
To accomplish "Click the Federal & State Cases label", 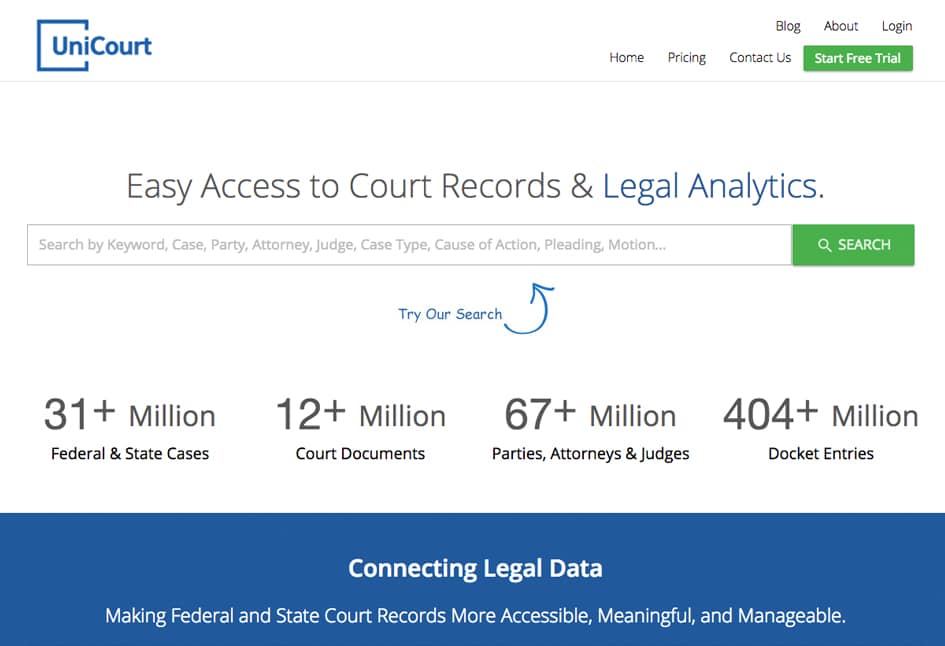I will pos(130,453).
